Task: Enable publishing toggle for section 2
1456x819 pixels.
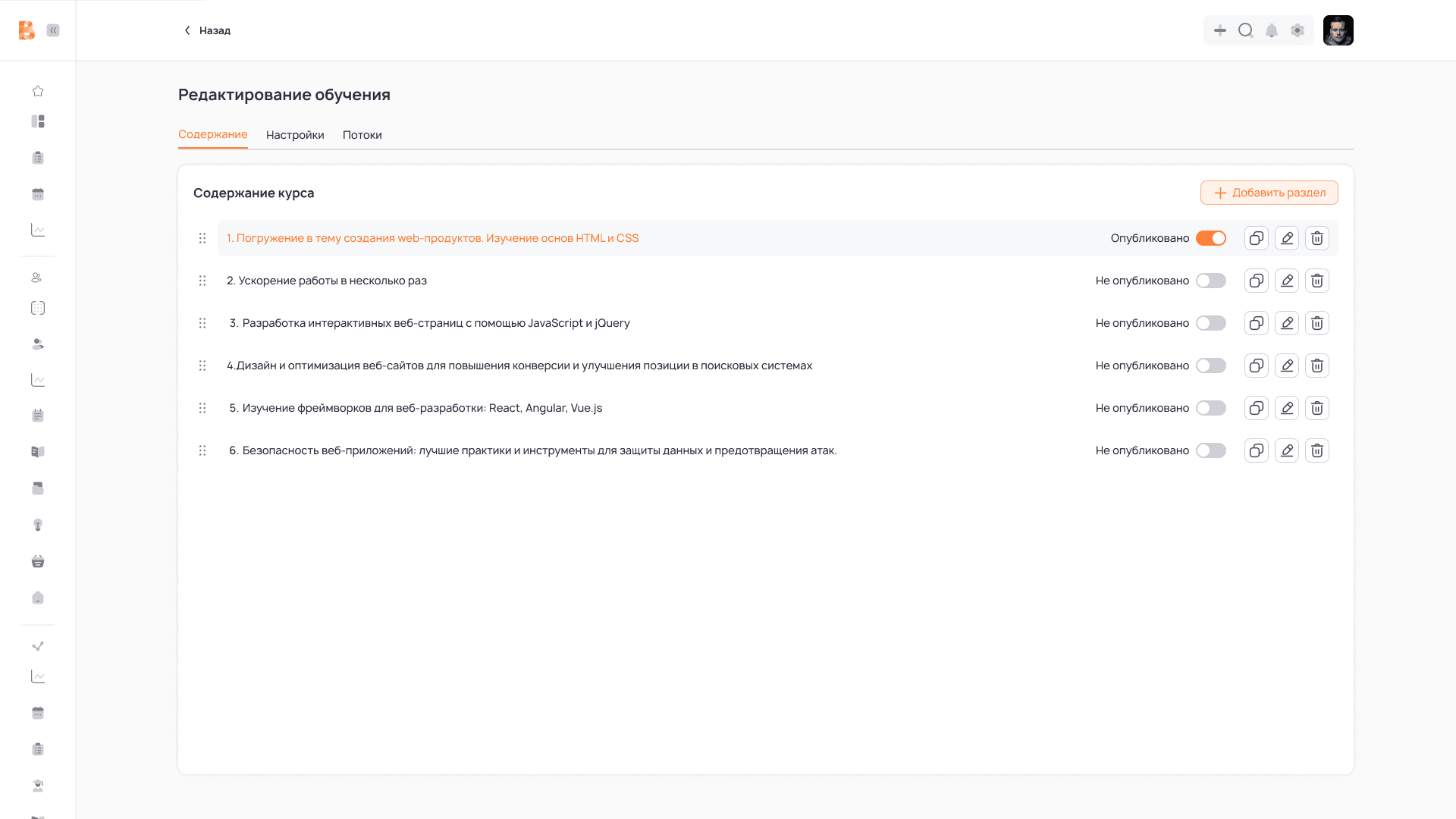Action: pyautogui.click(x=1211, y=281)
